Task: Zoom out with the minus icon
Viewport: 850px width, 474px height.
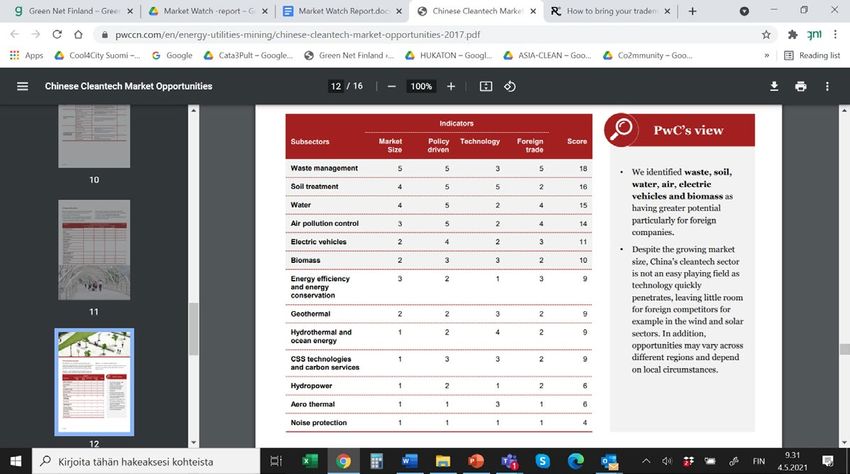Action: point(391,86)
